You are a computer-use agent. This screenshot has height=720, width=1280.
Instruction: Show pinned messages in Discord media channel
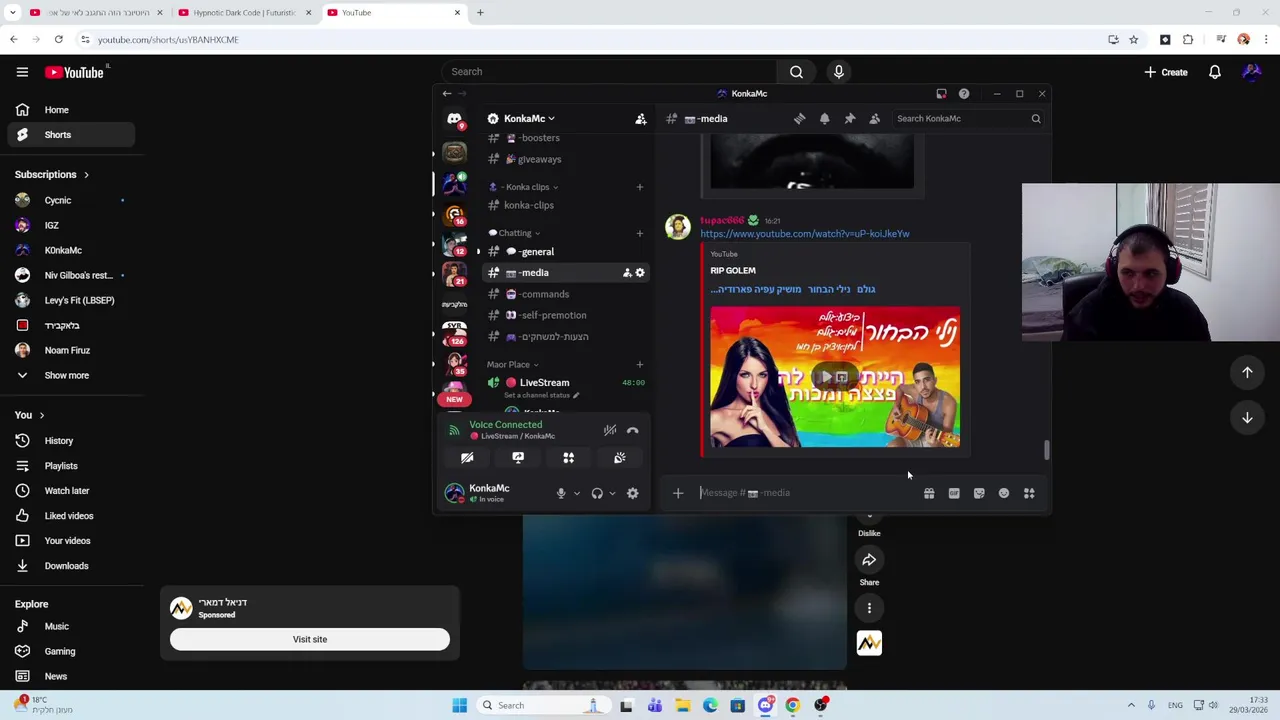tap(849, 118)
